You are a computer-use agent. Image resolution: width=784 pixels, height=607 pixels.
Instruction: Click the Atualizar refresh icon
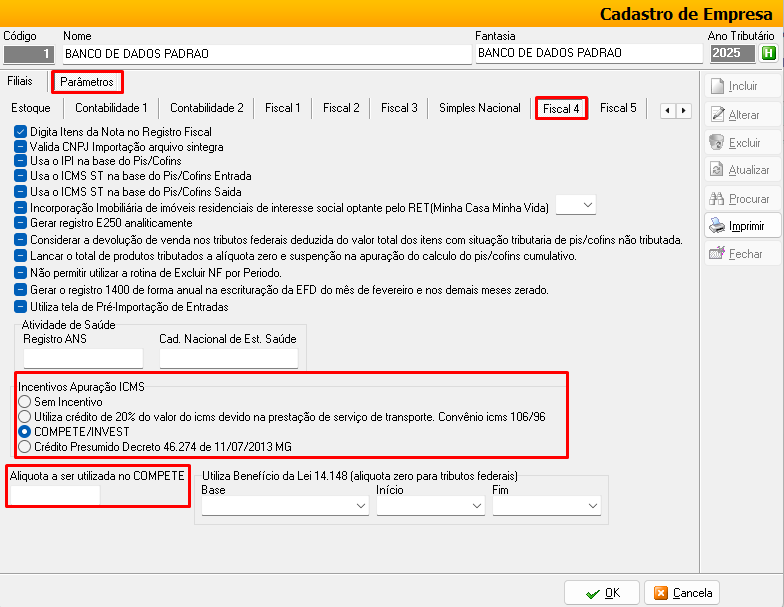(x=716, y=170)
